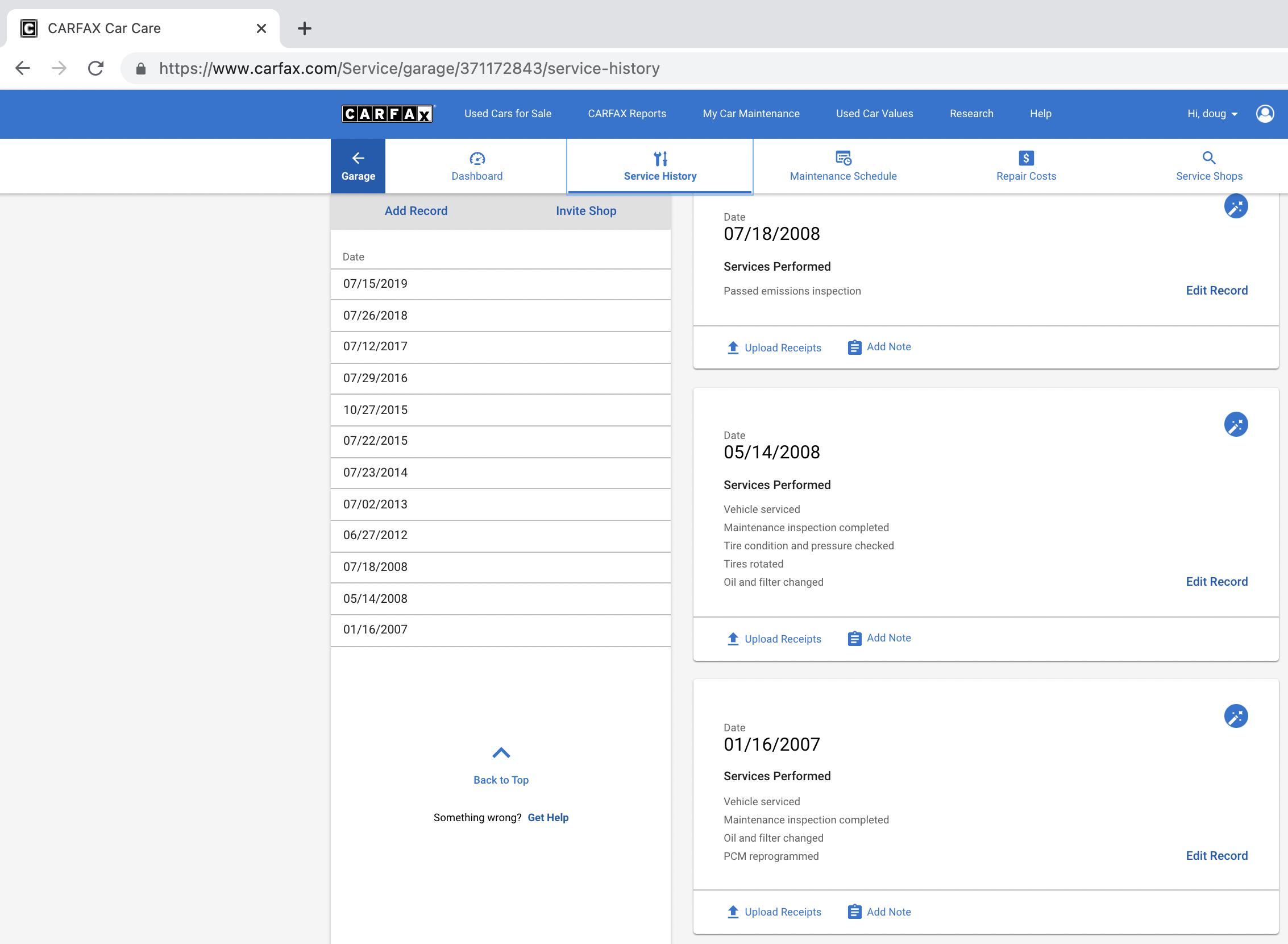Reload the page with the refresh icon
1288x944 pixels.
click(95, 69)
